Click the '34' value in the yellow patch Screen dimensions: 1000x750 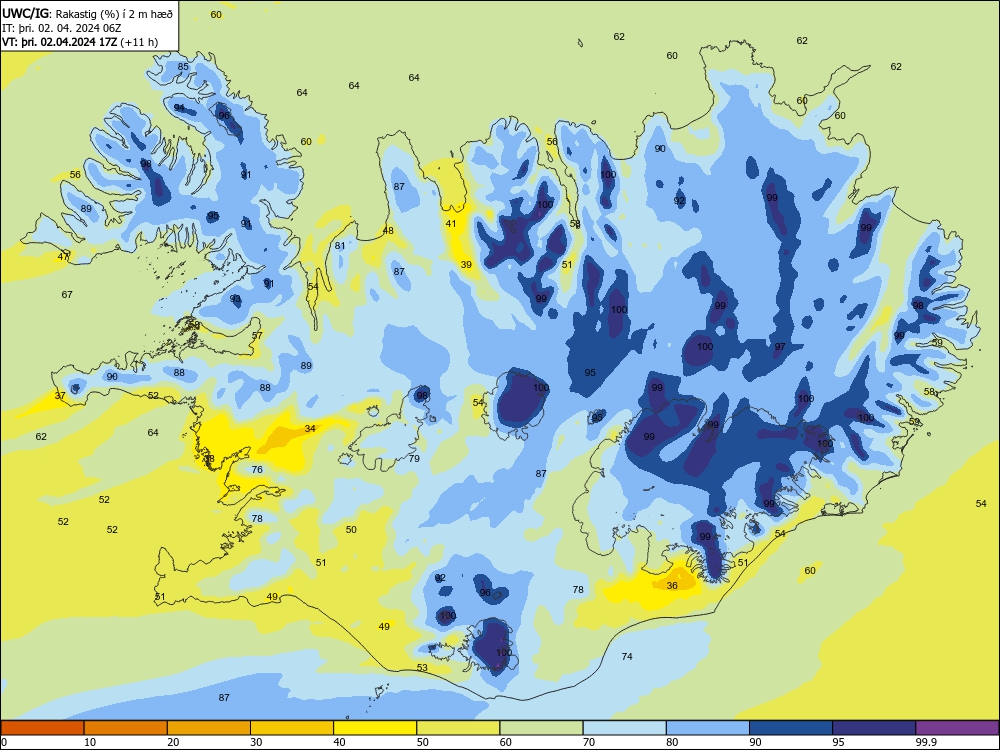(310, 429)
